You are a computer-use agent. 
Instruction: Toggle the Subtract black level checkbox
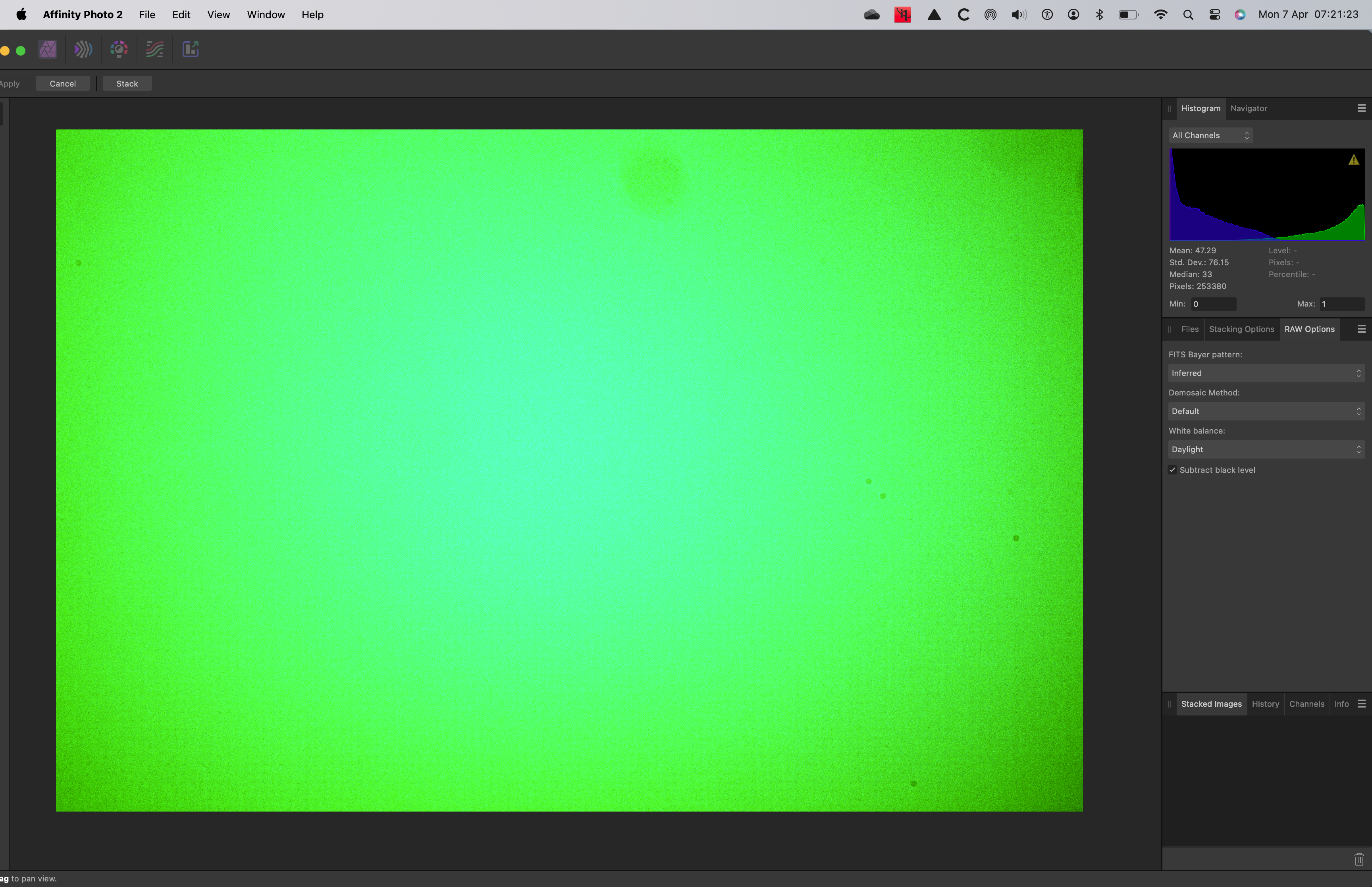[x=1172, y=470]
